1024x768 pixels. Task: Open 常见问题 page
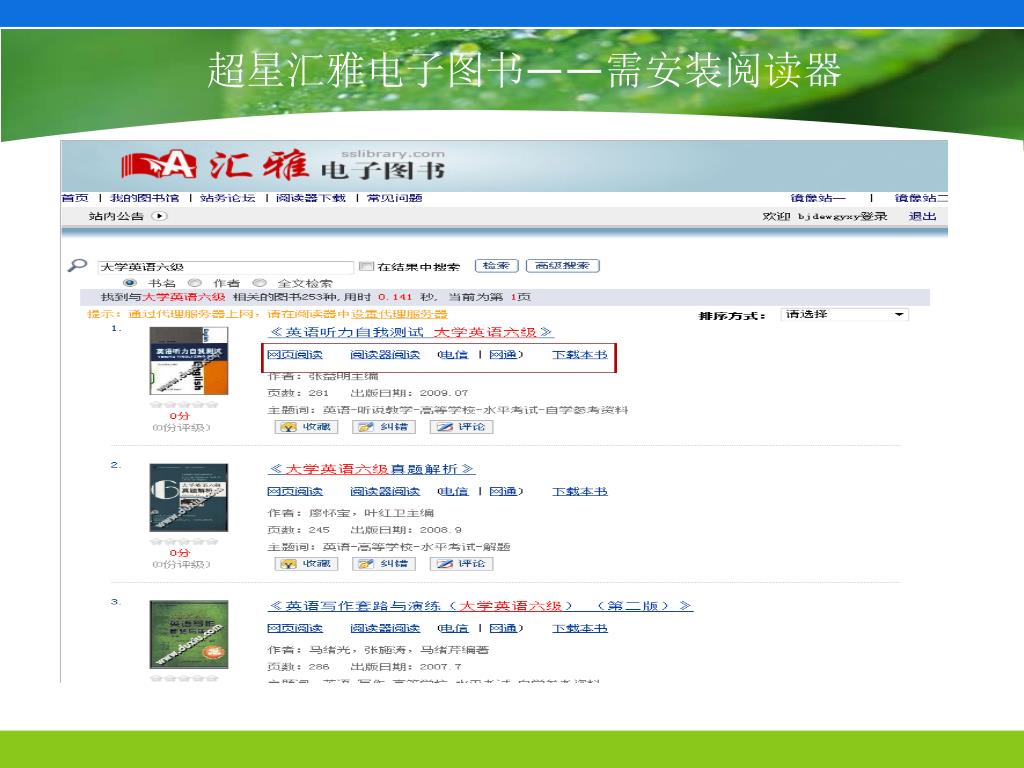[394, 198]
